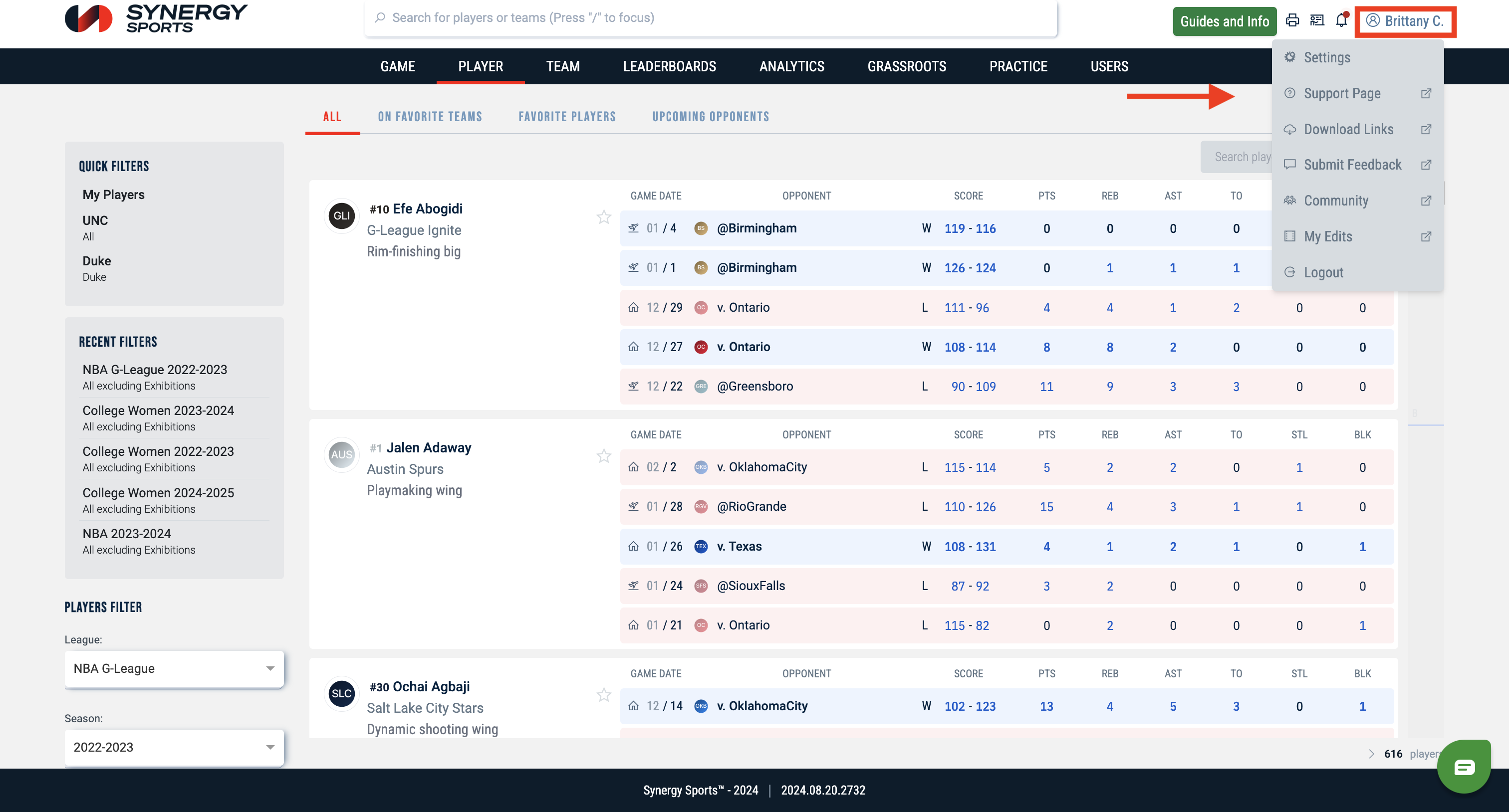1509x812 pixels.
Task: Click the external link icon next to Download Links
Action: (1426, 129)
